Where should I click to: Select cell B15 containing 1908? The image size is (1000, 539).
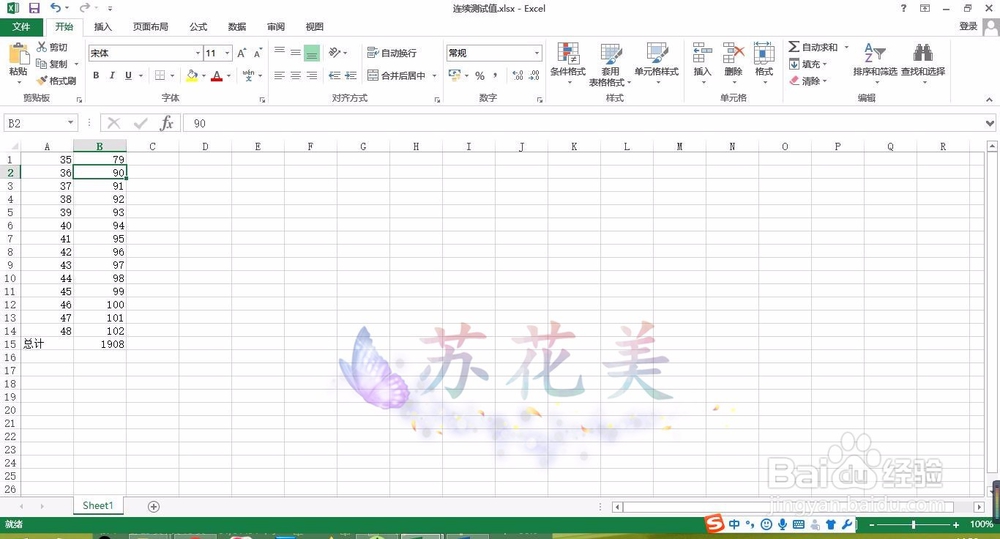99,344
